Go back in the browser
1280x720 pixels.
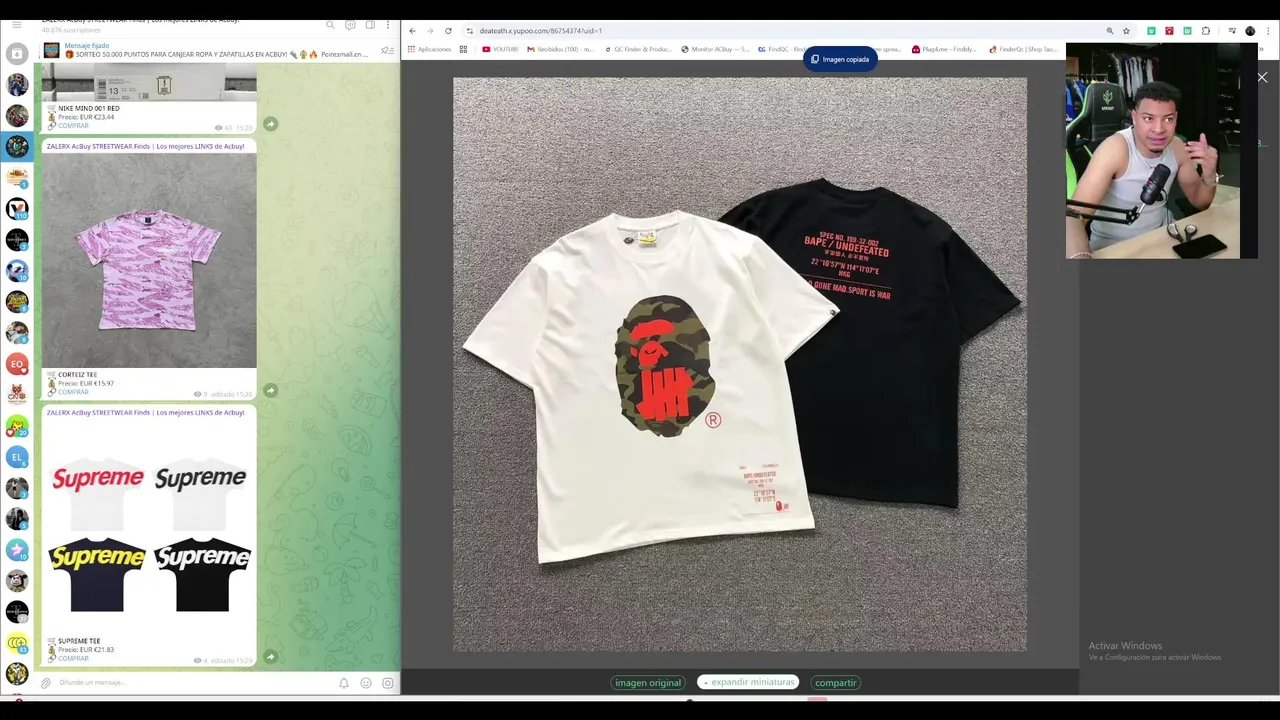coord(412,31)
